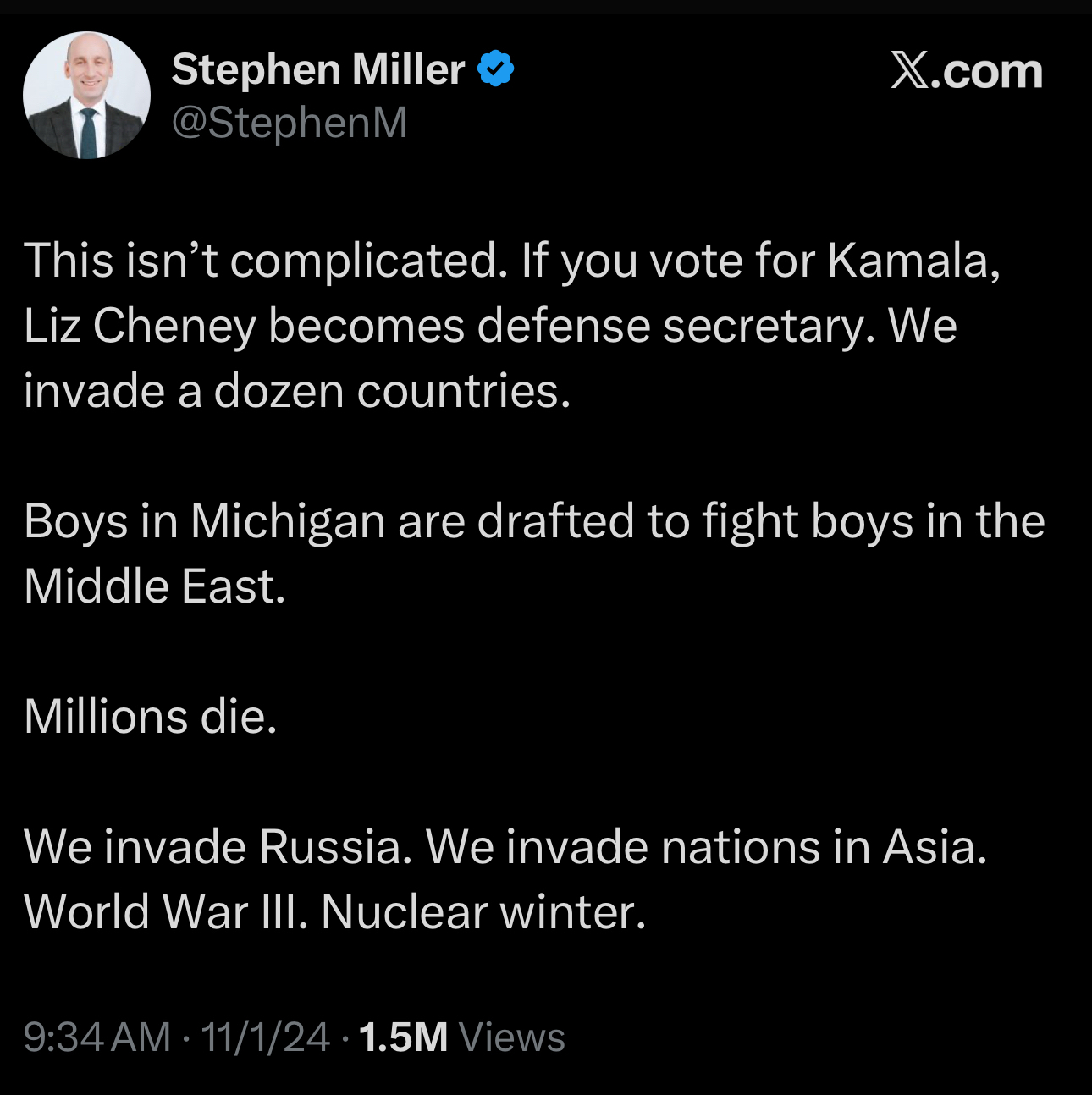1092x1095 pixels.
Task: Click the 11/1/24 post date
Action: pyautogui.click(x=265, y=1037)
